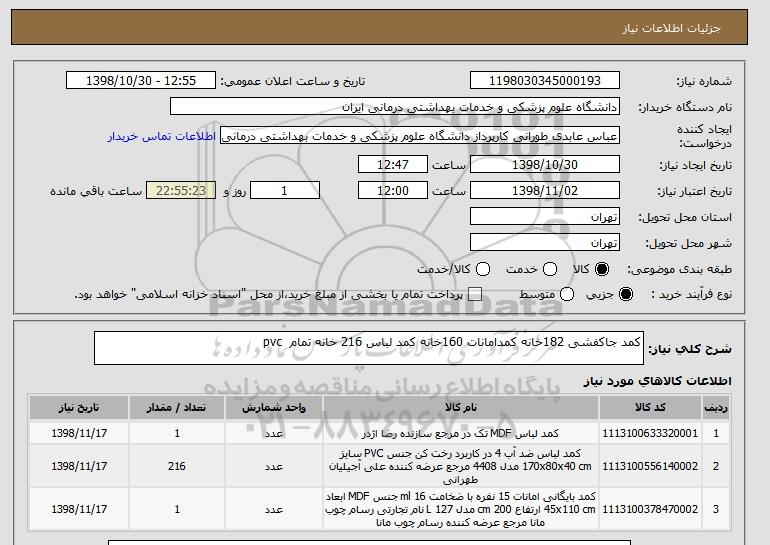Click product code 1113100633320001
The width and height of the screenshot is (770, 545).
(650, 433)
